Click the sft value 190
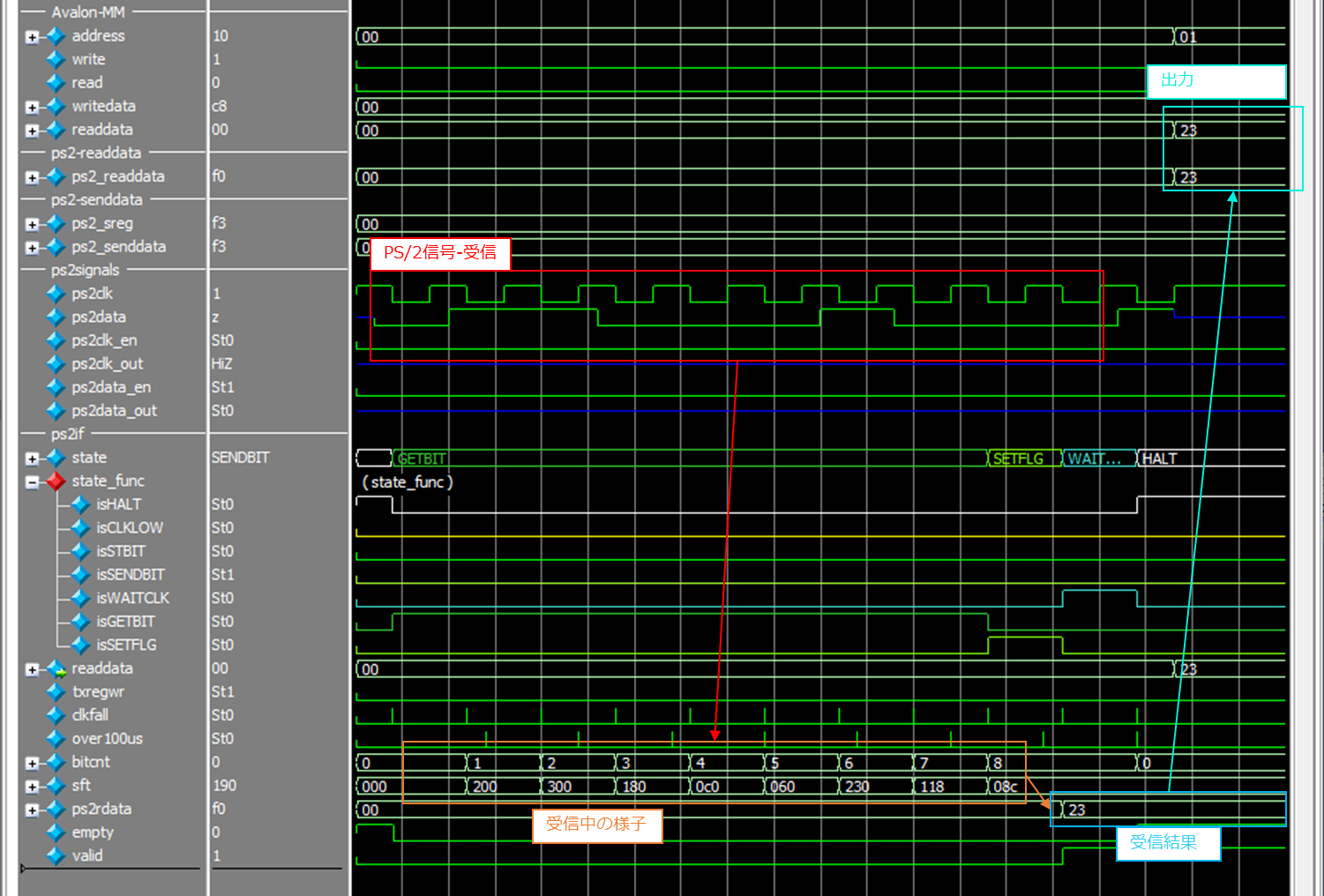Image resolution: width=1324 pixels, height=896 pixels. point(224,785)
